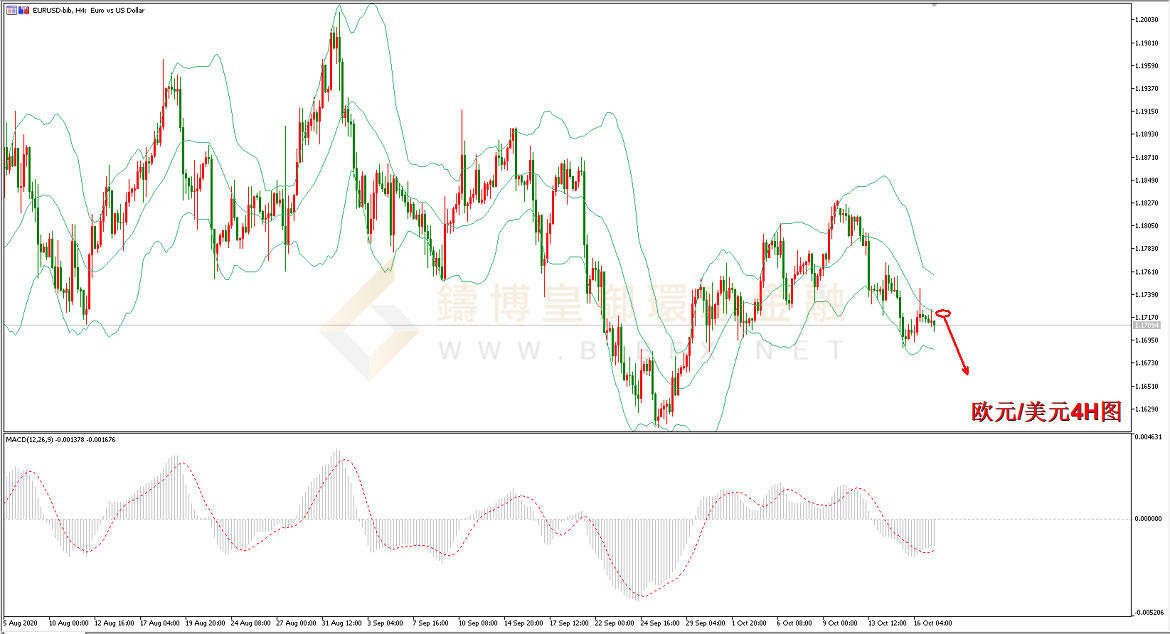Click the 1.18490 price axis label

click(1146, 181)
